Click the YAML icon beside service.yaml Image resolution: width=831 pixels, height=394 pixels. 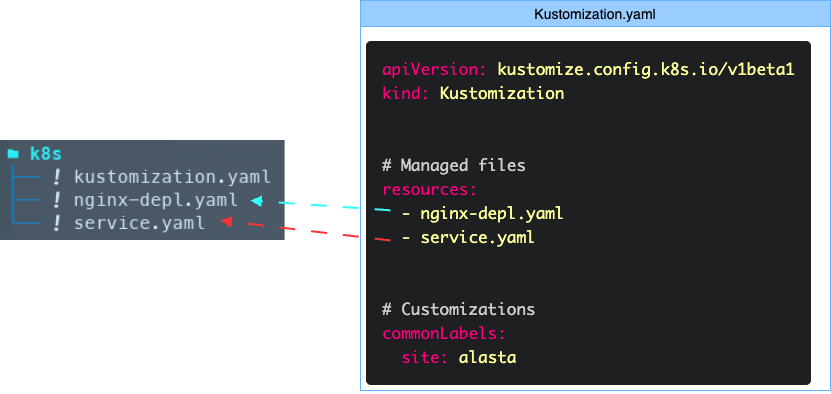click(57, 223)
